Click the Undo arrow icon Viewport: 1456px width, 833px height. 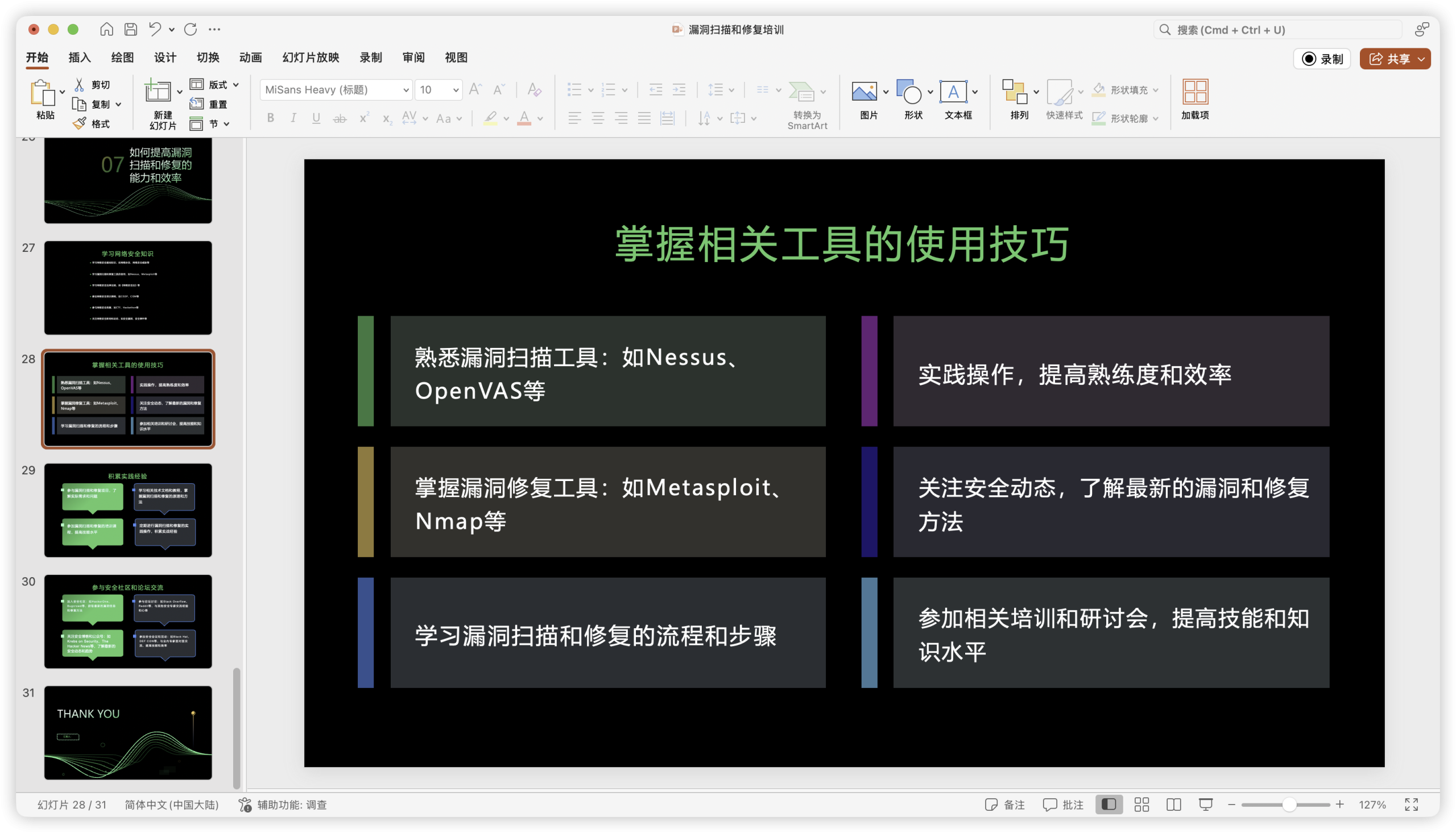[155, 29]
